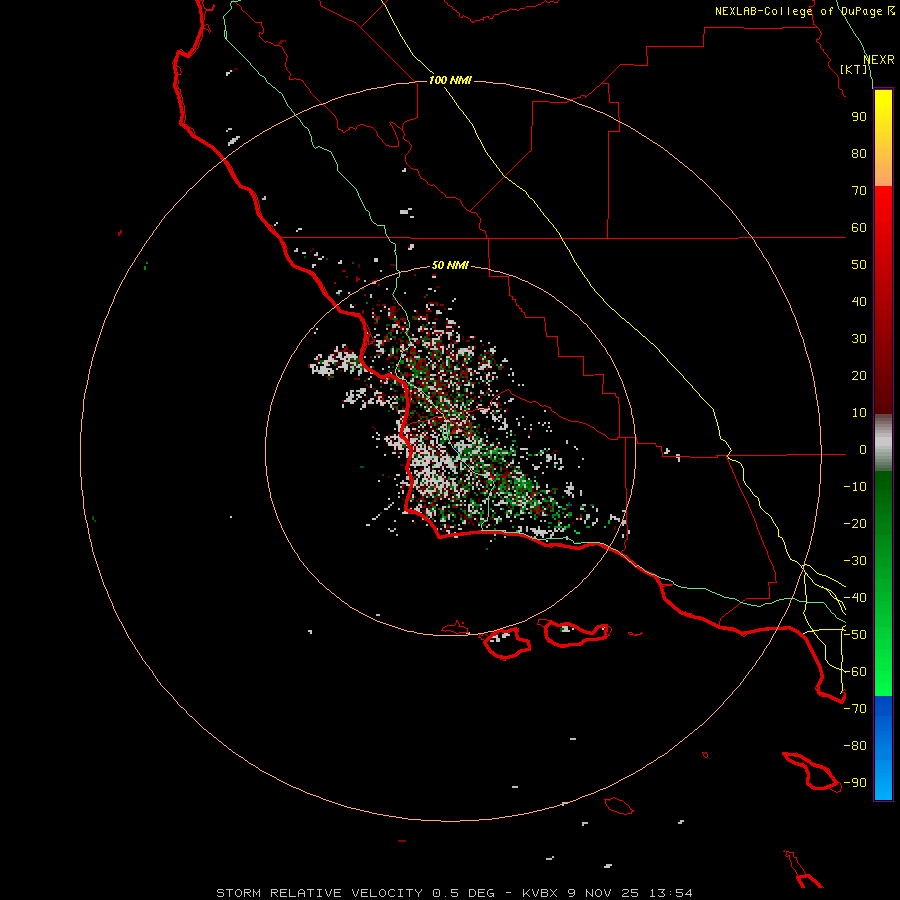This screenshot has width=900, height=900.
Task: Click the -50 knot label on the scale
Action: coord(855,635)
